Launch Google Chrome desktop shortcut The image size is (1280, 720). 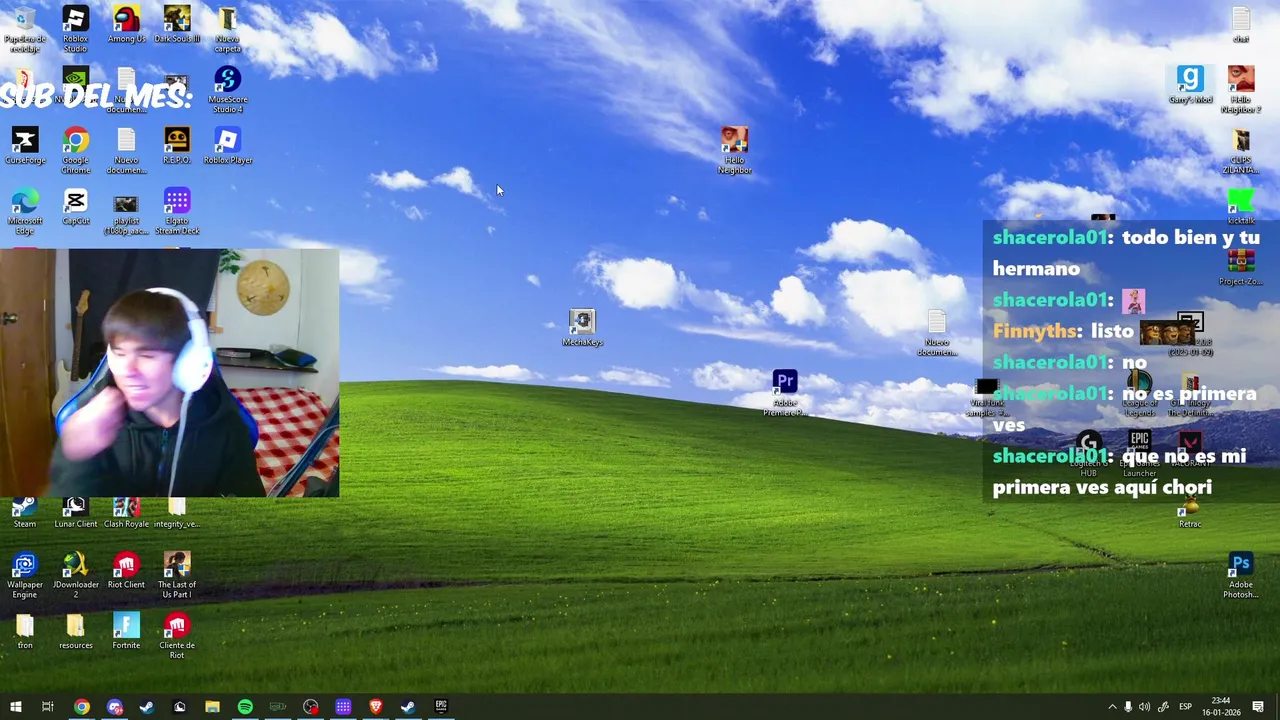[x=75, y=150]
